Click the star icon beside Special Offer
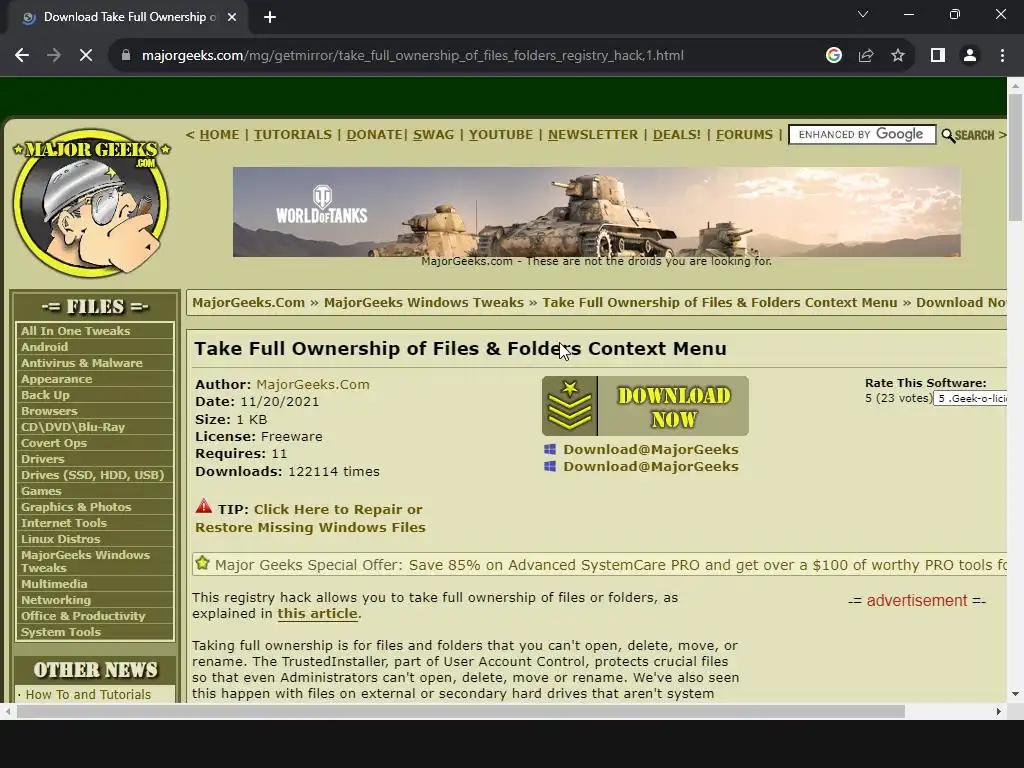Screen dimensions: 1024x768 pos(202,563)
